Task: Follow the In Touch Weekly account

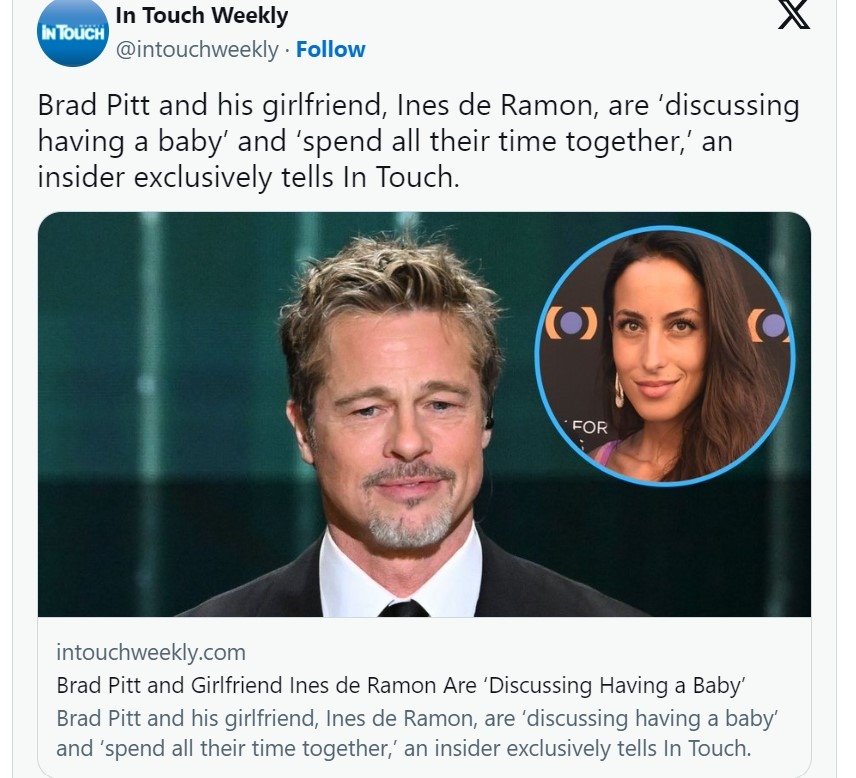Action: coord(330,50)
